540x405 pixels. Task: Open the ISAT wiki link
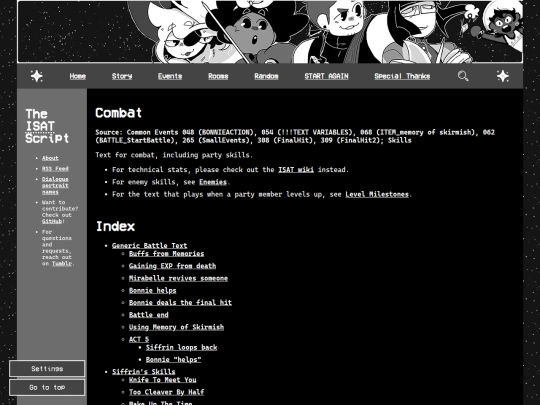(x=296, y=169)
